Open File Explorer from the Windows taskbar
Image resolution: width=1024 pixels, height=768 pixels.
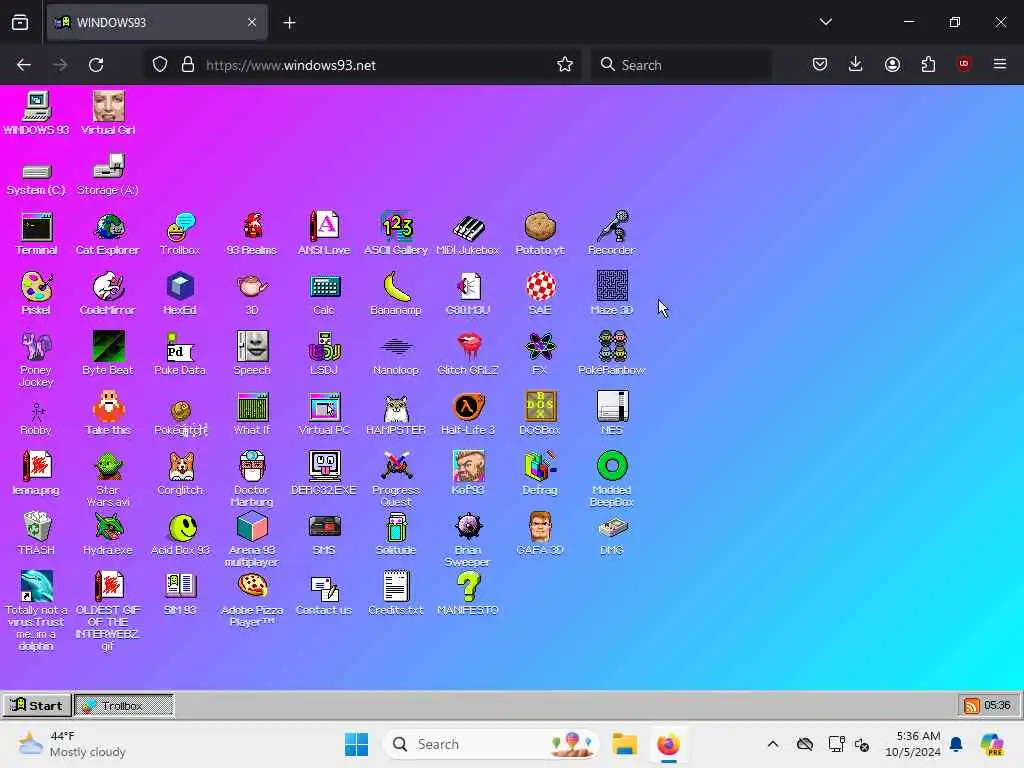(x=624, y=744)
